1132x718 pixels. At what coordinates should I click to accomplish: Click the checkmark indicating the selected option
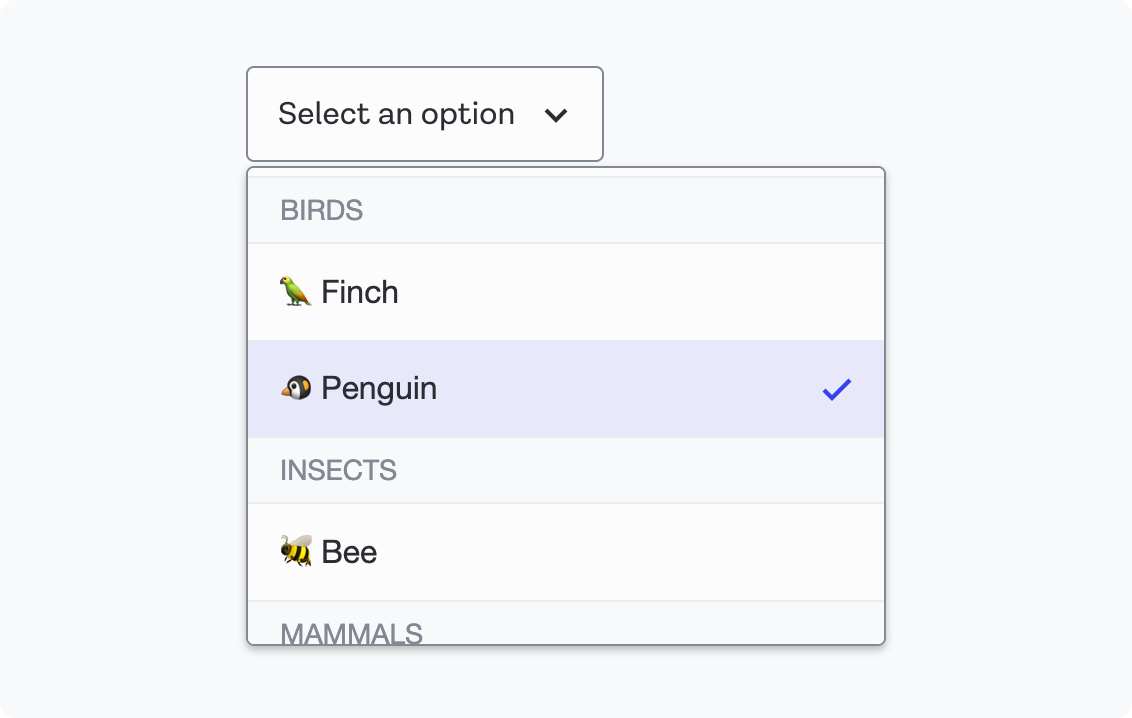coord(838,390)
